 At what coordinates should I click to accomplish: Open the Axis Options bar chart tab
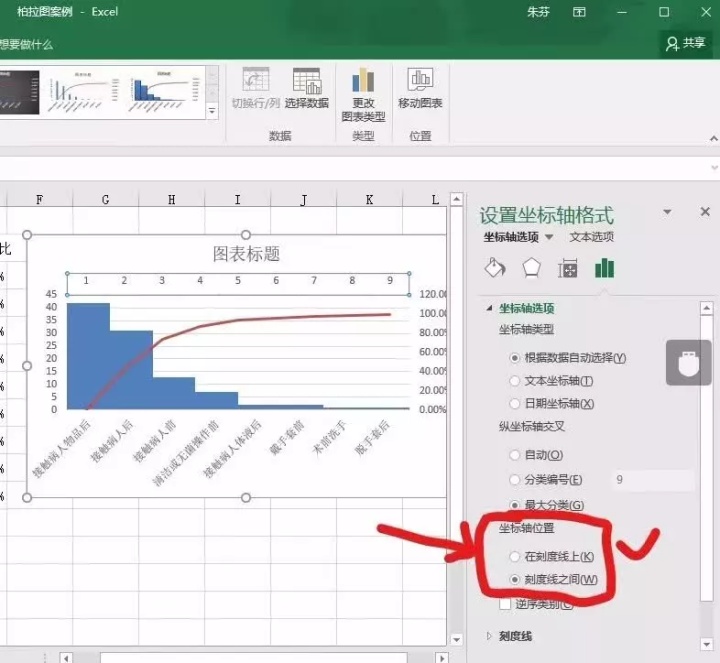click(604, 268)
